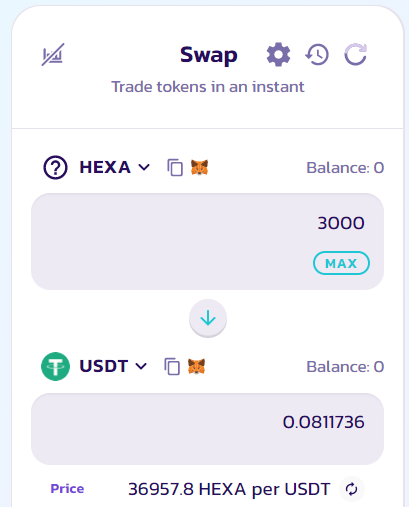
Task: Click the USDT Balance: 0 label
Action: point(345,366)
